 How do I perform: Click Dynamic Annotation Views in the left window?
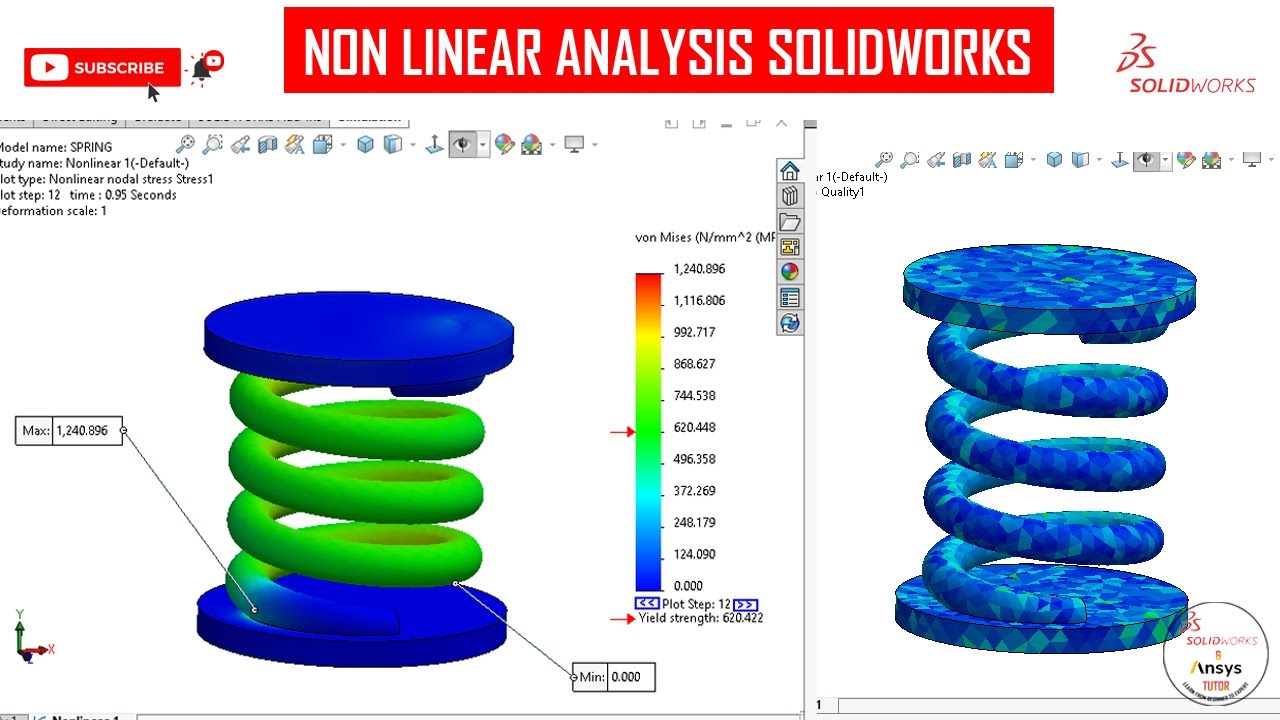294,145
